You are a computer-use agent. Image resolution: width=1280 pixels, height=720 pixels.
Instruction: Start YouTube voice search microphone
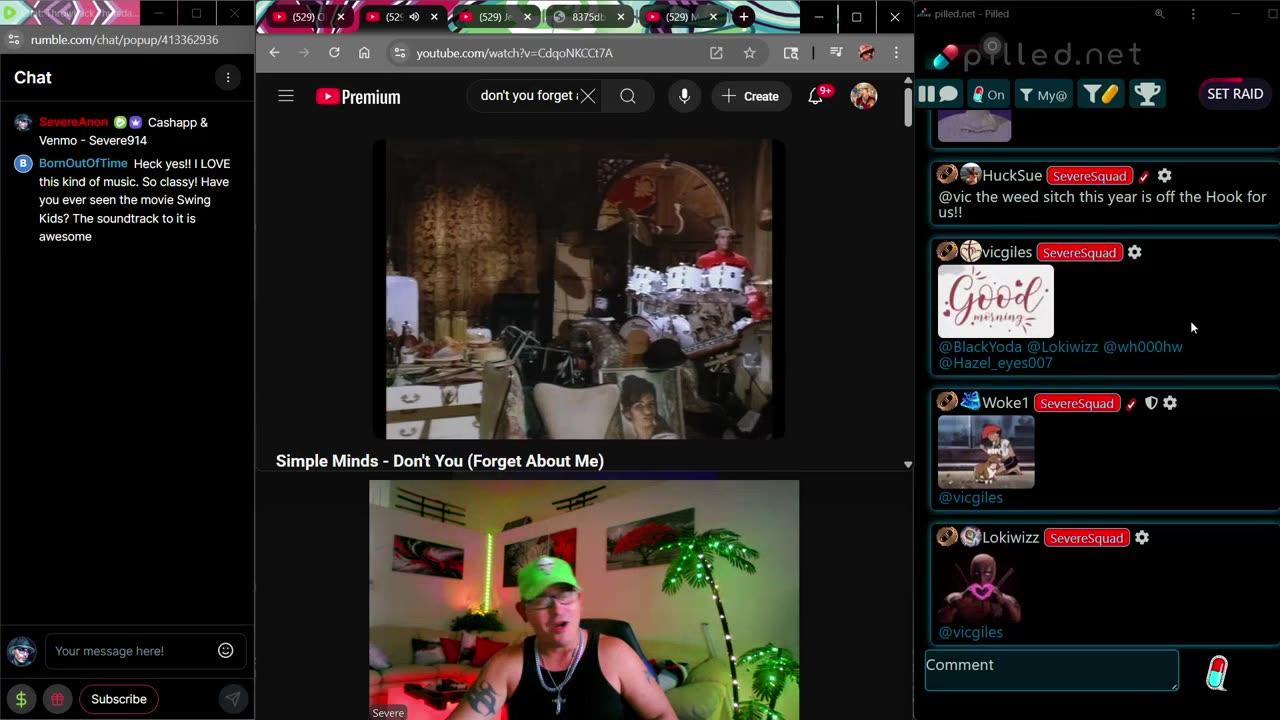point(684,96)
